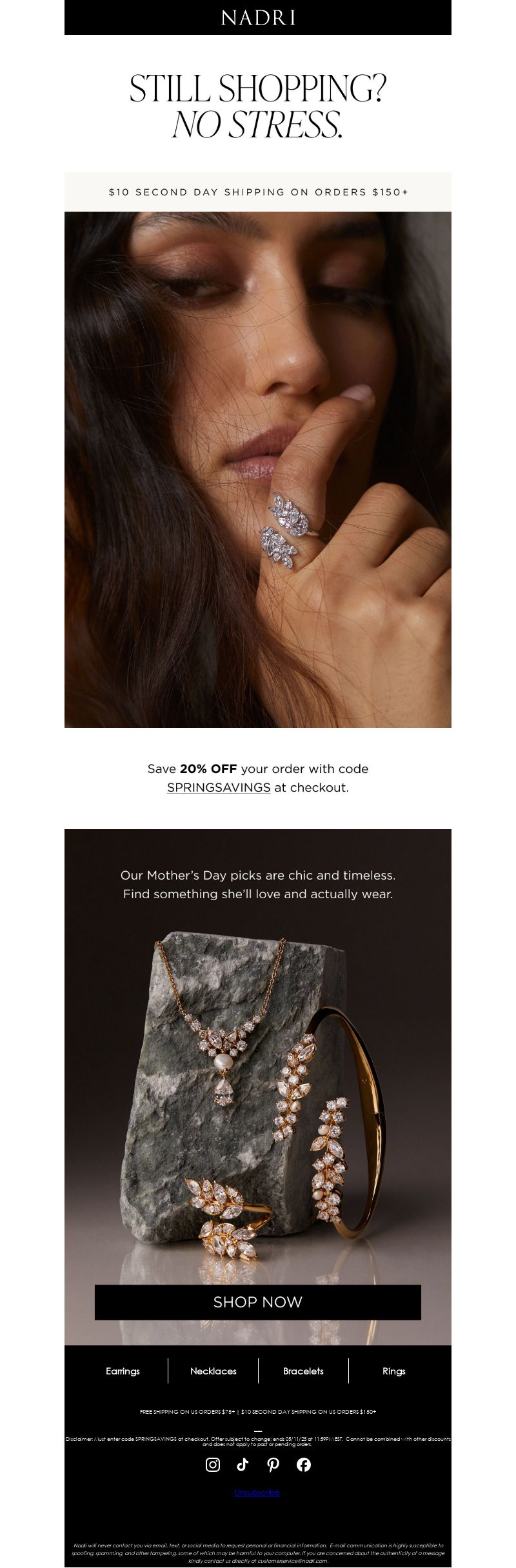The image size is (516, 1568).
Task: Click the NADRI logo header
Action: tap(258, 17)
